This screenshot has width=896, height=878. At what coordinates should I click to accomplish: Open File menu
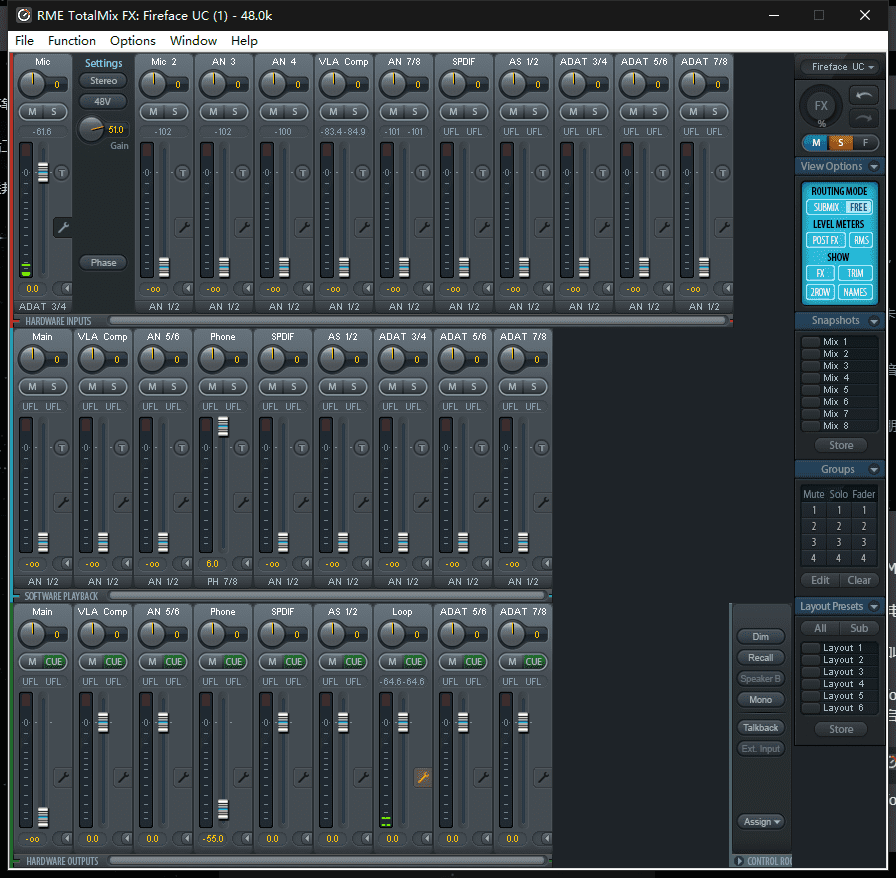24,41
